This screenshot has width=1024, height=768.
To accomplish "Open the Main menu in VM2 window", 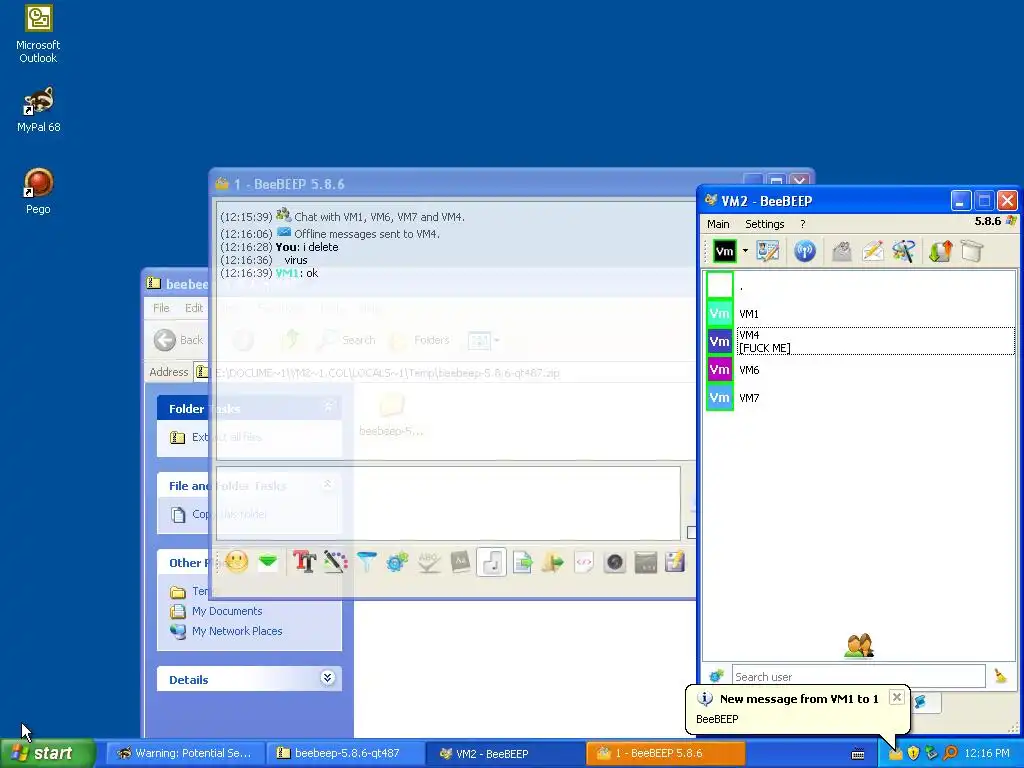I will [x=718, y=224].
